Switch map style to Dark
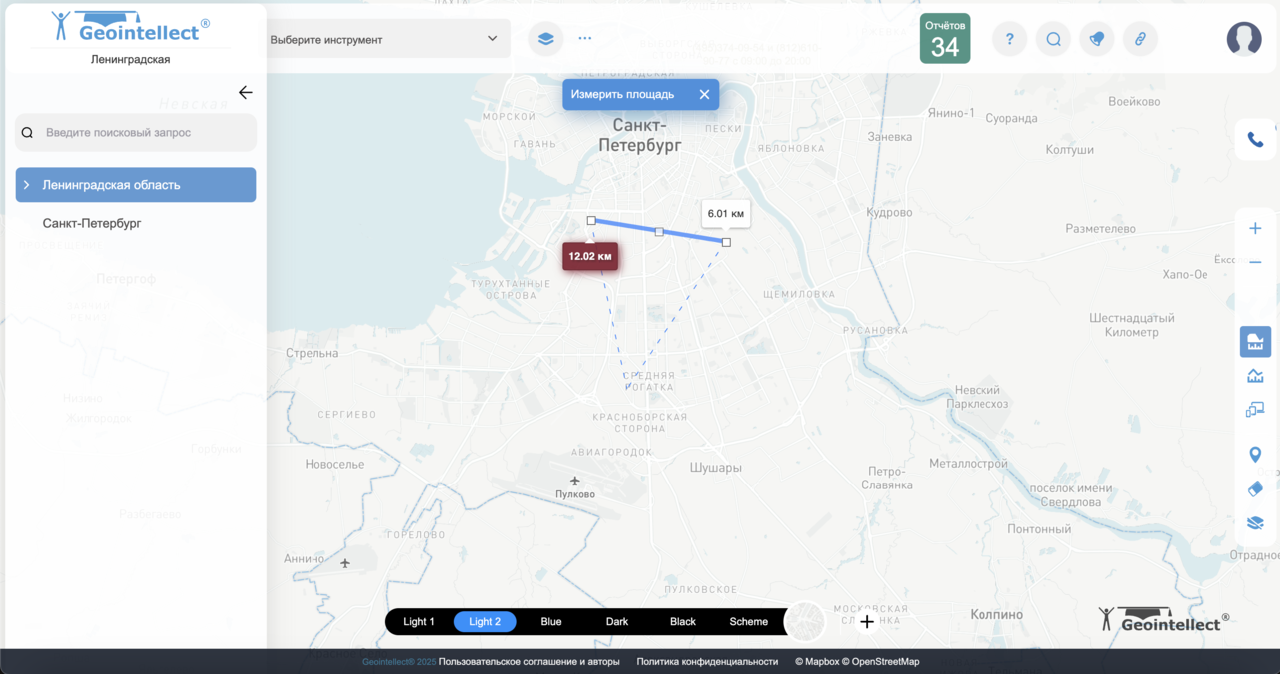 click(617, 622)
